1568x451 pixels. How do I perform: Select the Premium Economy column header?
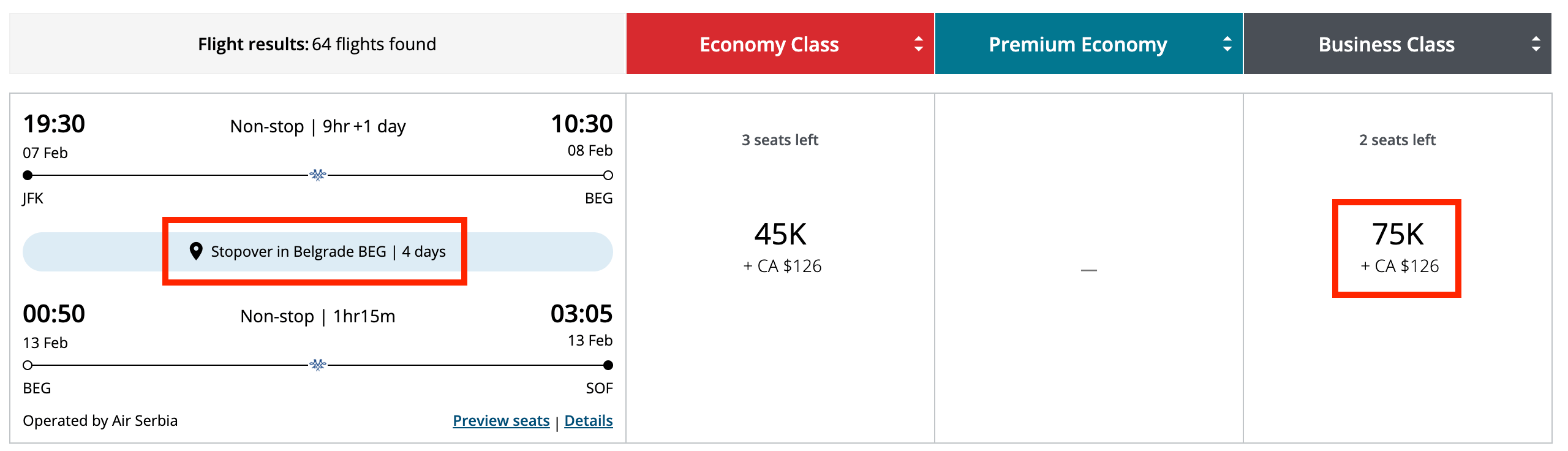coord(1077,44)
